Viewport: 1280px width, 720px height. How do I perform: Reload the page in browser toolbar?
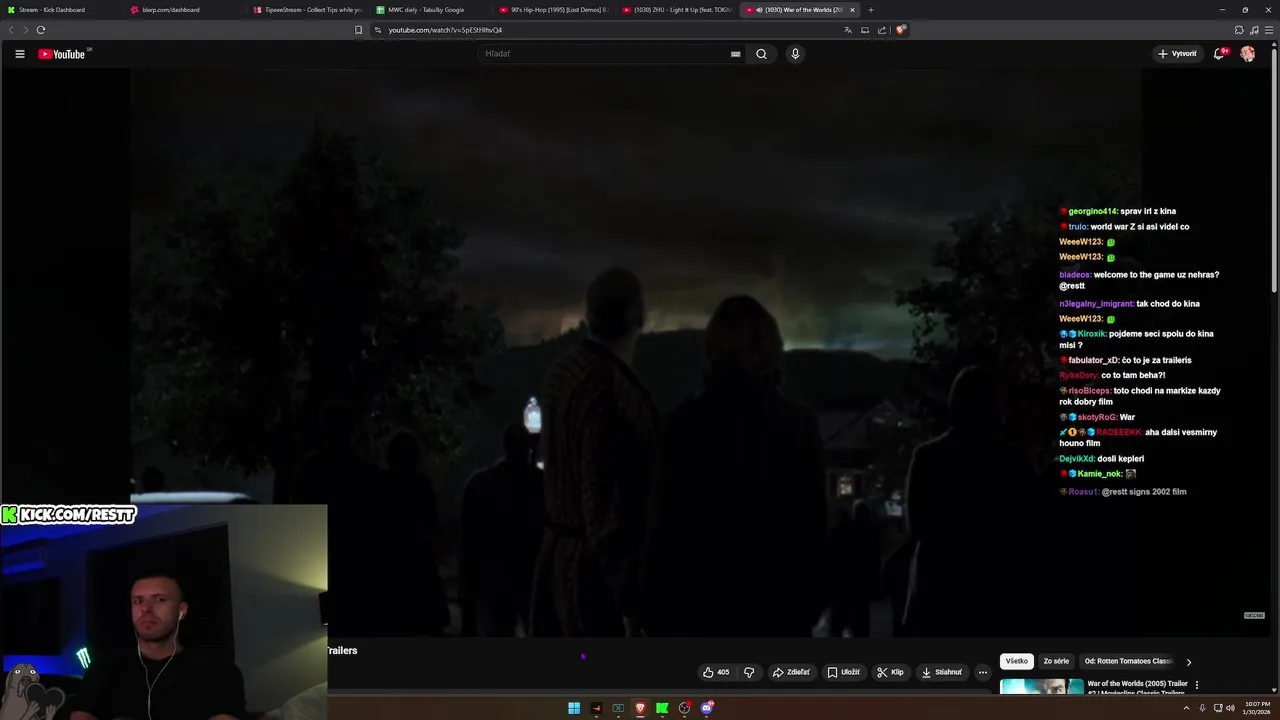[41, 30]
